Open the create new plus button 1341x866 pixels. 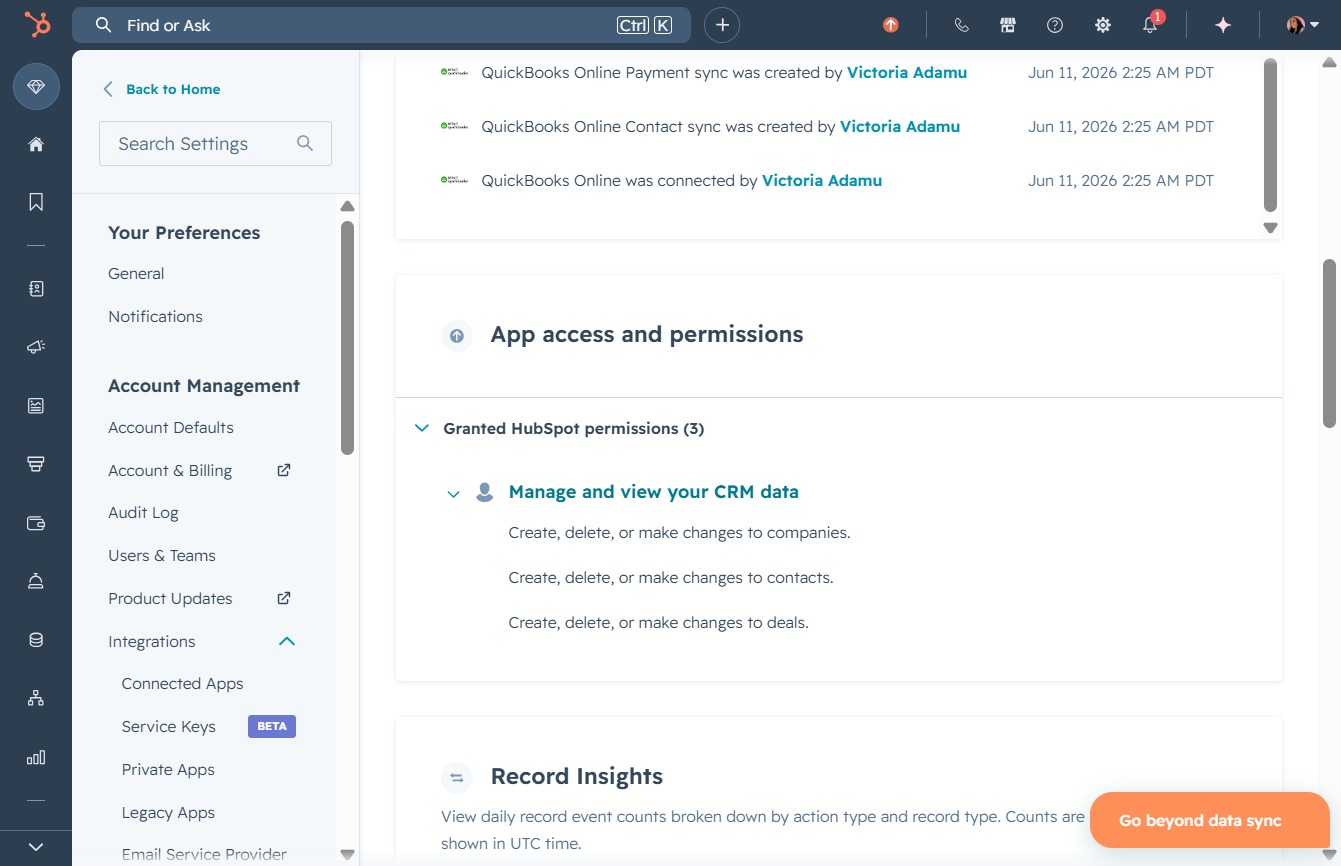point(722,25)
